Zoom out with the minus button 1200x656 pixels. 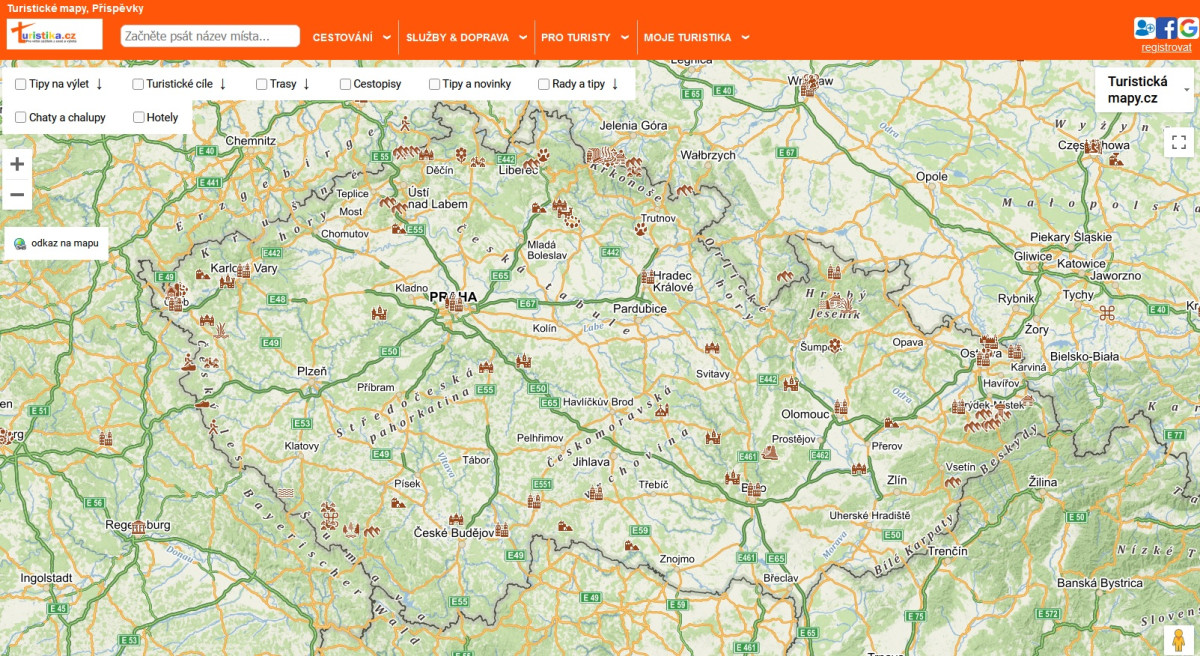pos(17,194)
